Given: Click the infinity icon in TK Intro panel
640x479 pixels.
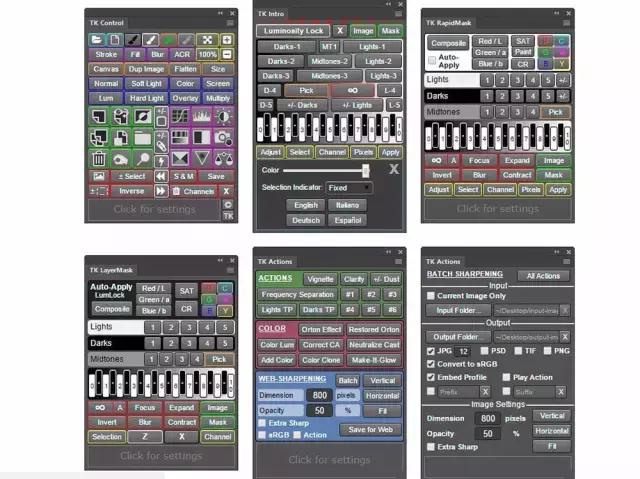Looking at the screenshot, I should pyautogui.click(x=353, y=91).
